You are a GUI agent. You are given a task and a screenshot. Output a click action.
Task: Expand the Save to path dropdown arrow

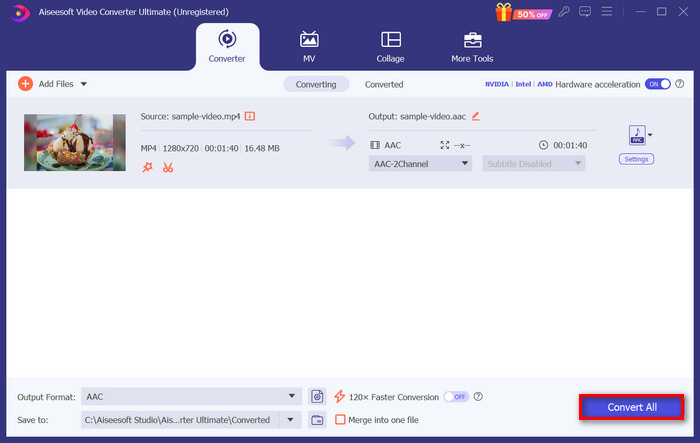pyautogui.click(x=290, y=420)
